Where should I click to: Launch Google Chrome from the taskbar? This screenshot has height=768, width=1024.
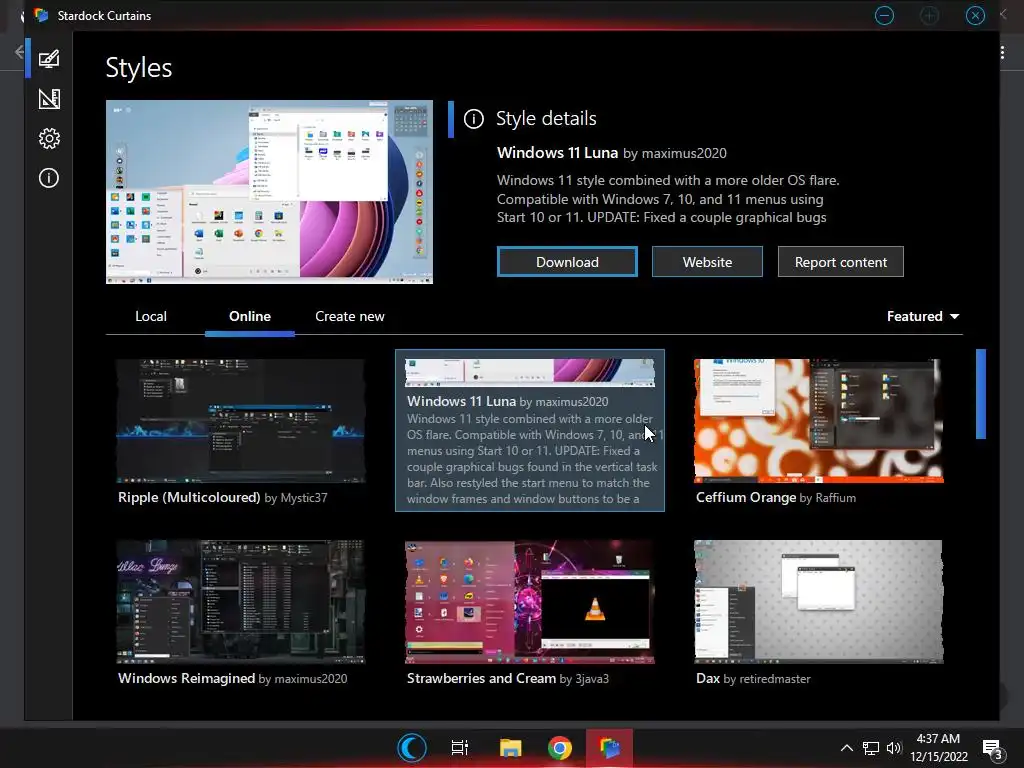560,748
